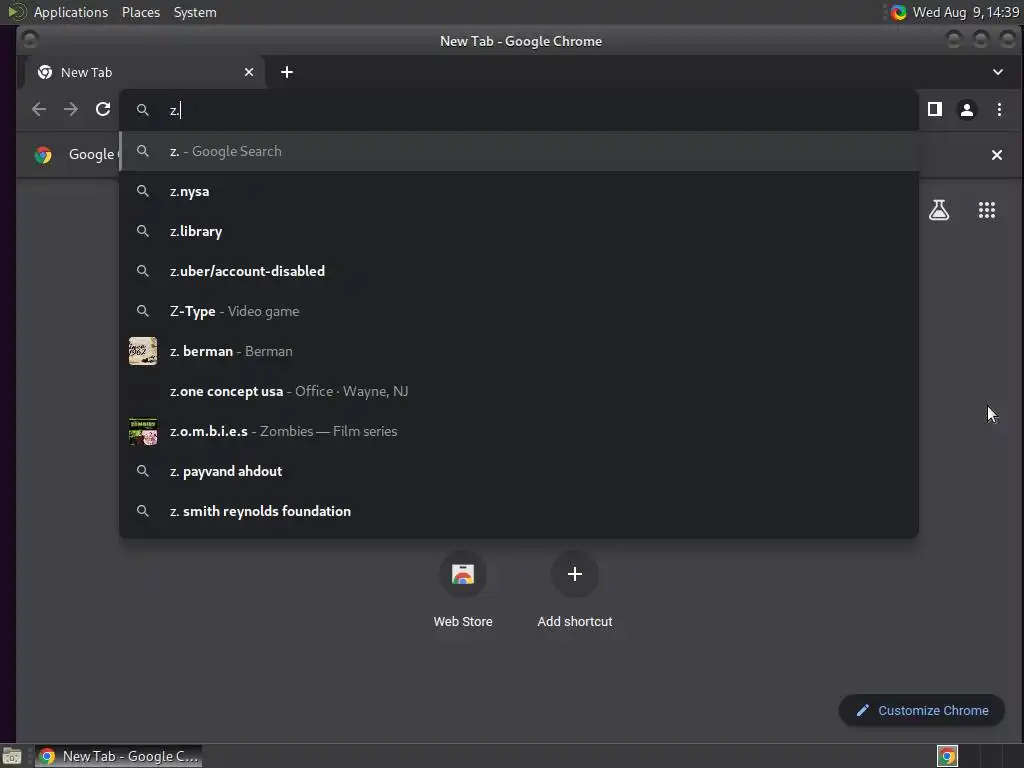This screenshot has width=1024, height=768.
Task: Click the z. berman thumbnail image
Action: coord(142,351)
